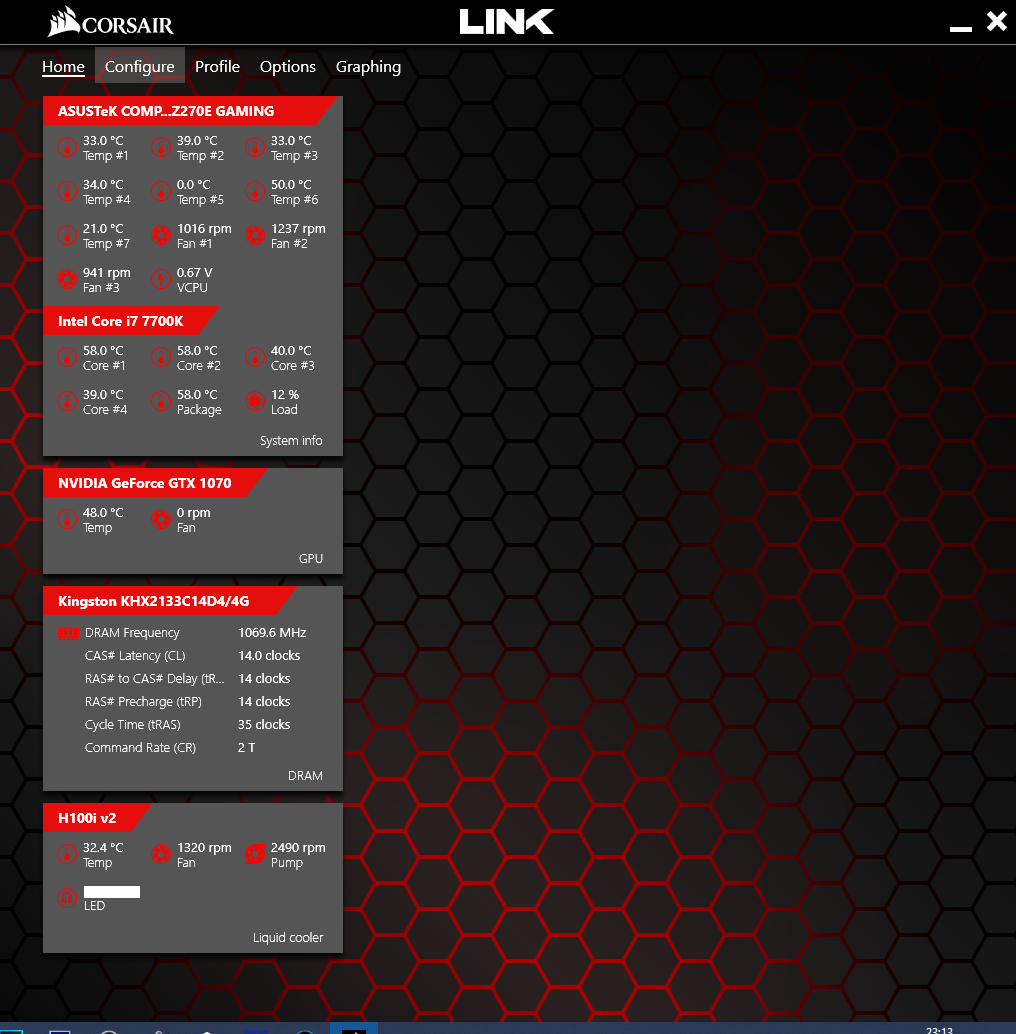Click the Temp #5 thermometer icon
The height and width of the screenshot is (1034, 1016).
pos(161,191)
